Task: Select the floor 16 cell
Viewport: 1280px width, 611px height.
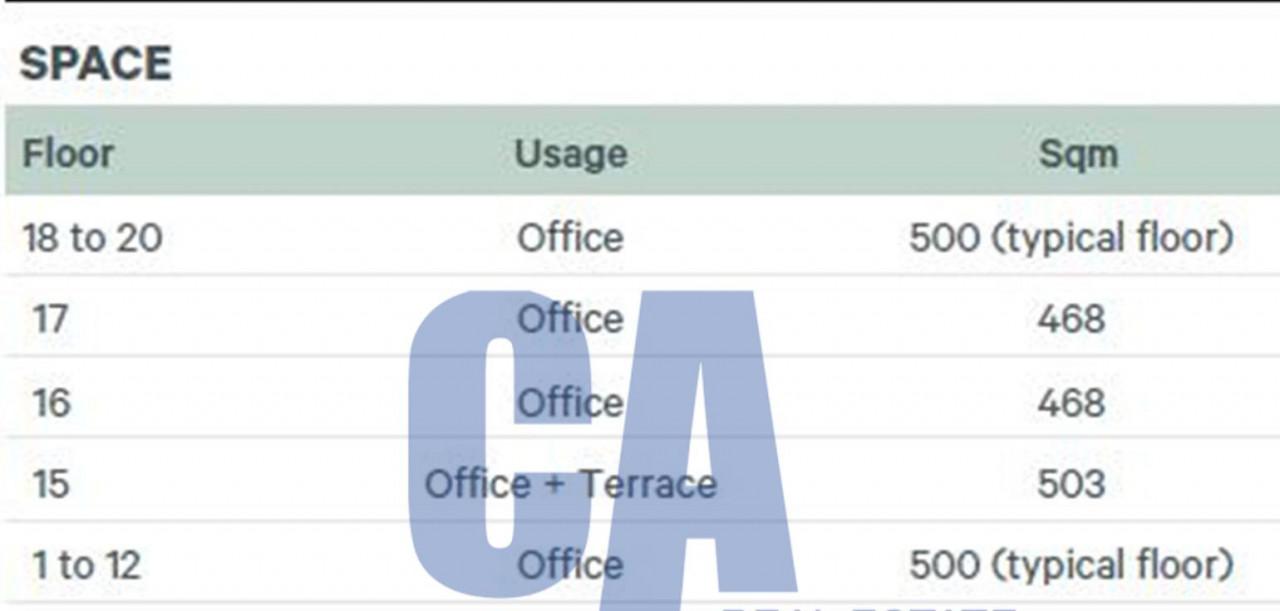Action: pyautogui.click(x=50, y=402)
